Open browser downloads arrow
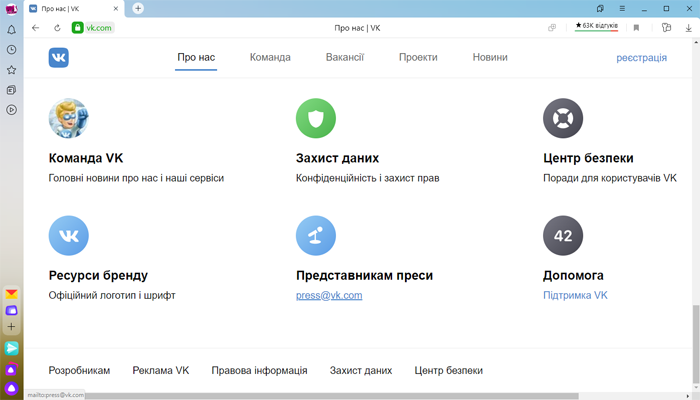Image resolution: width=700 pixels, height=400 pixels. [688, 28]
